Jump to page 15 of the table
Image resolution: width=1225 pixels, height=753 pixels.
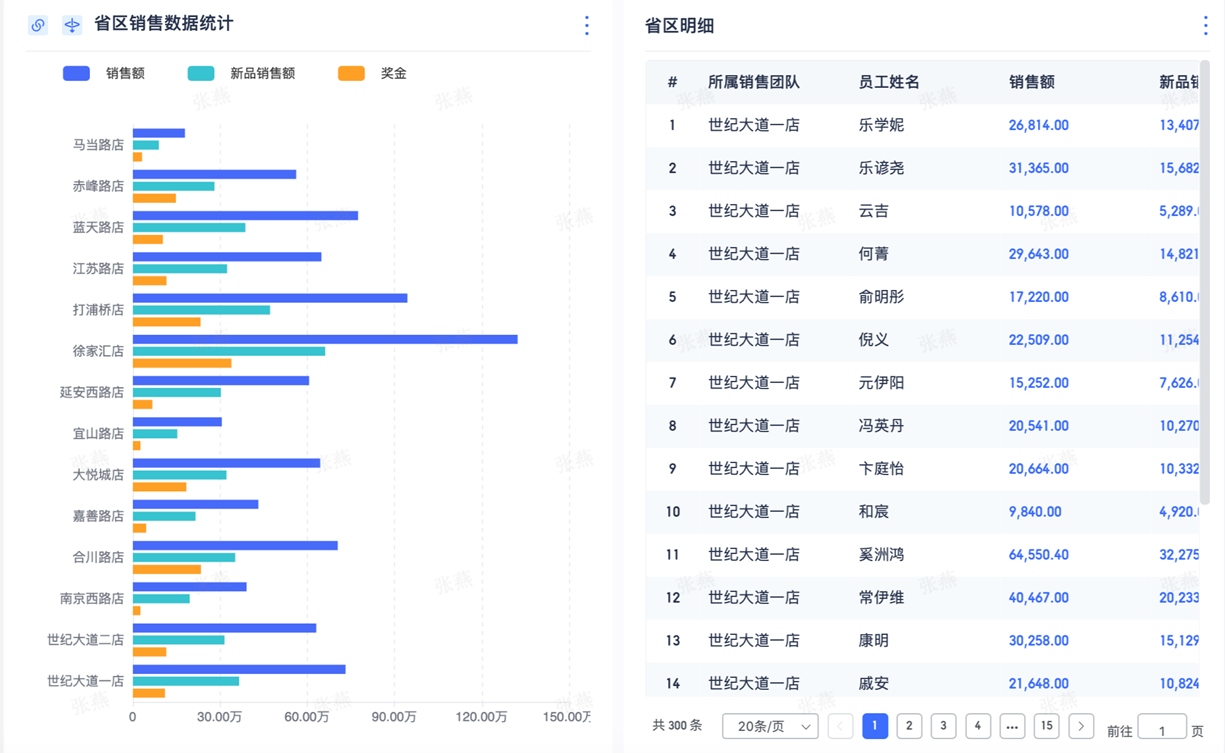coord(1046,726)
